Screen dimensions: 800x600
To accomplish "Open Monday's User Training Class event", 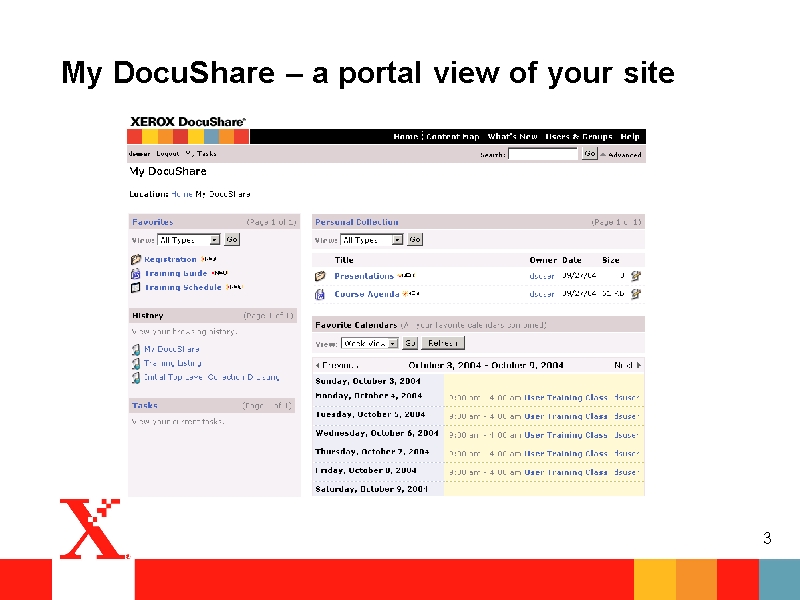I will pyautogui.click(x=566, y=397).
